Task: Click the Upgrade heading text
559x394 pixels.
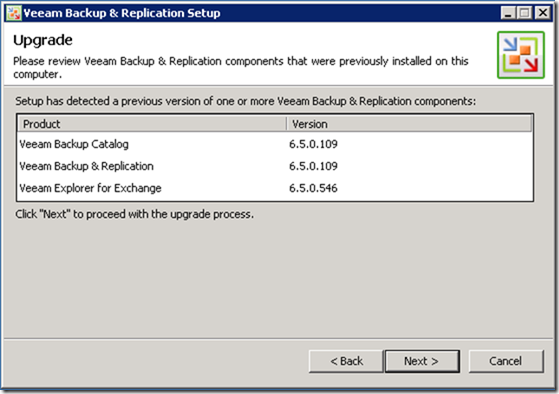Action: 43,40
